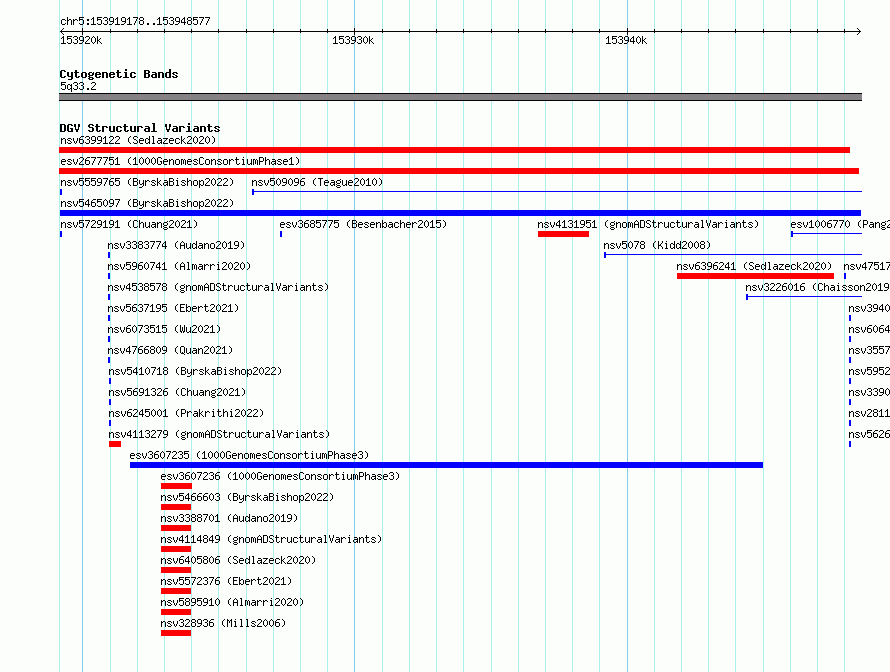Click the red bar under nsv4131951
The width and height of the screenshot is (890, 672).
click(564, 234)
